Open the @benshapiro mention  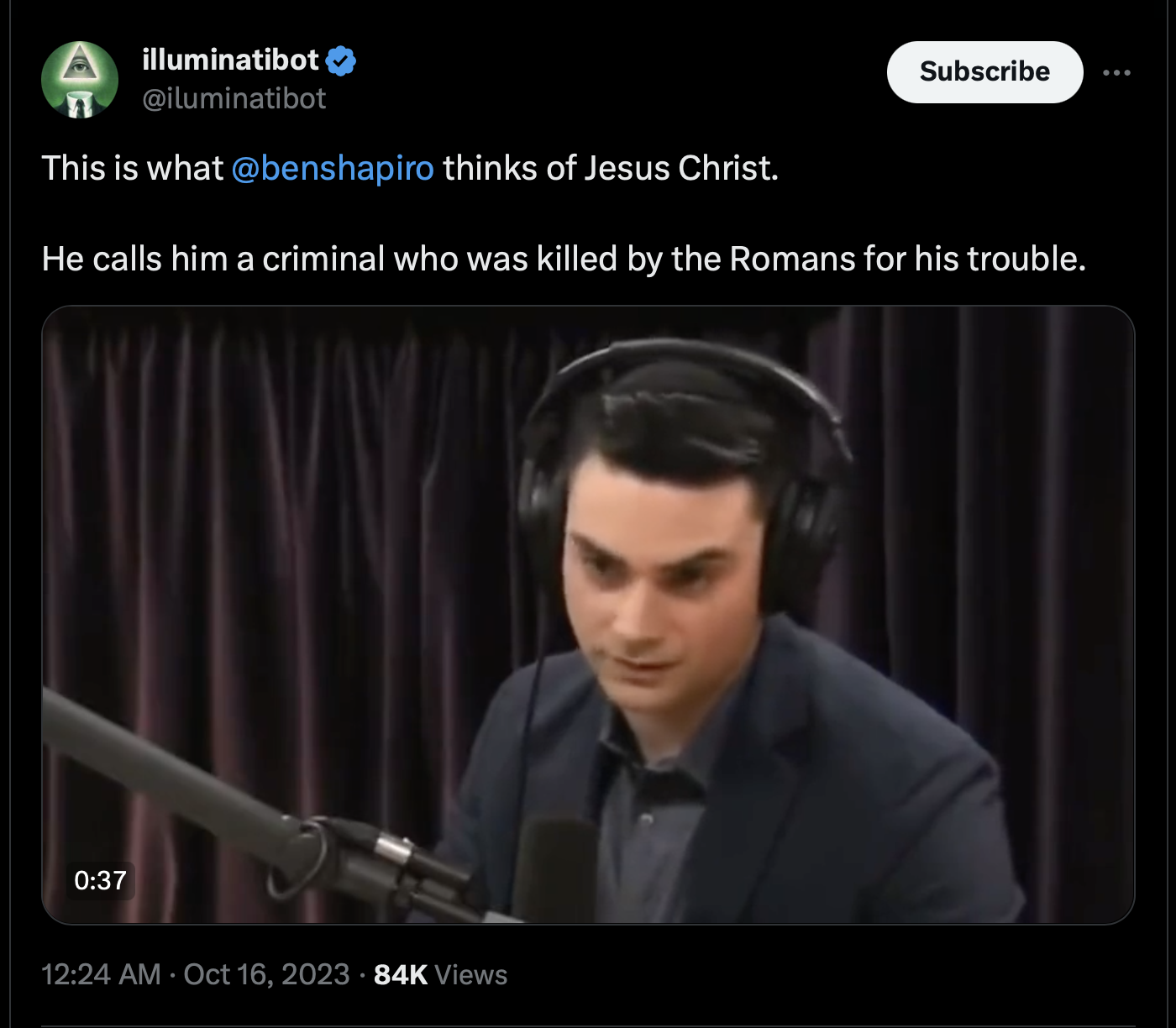333,168
